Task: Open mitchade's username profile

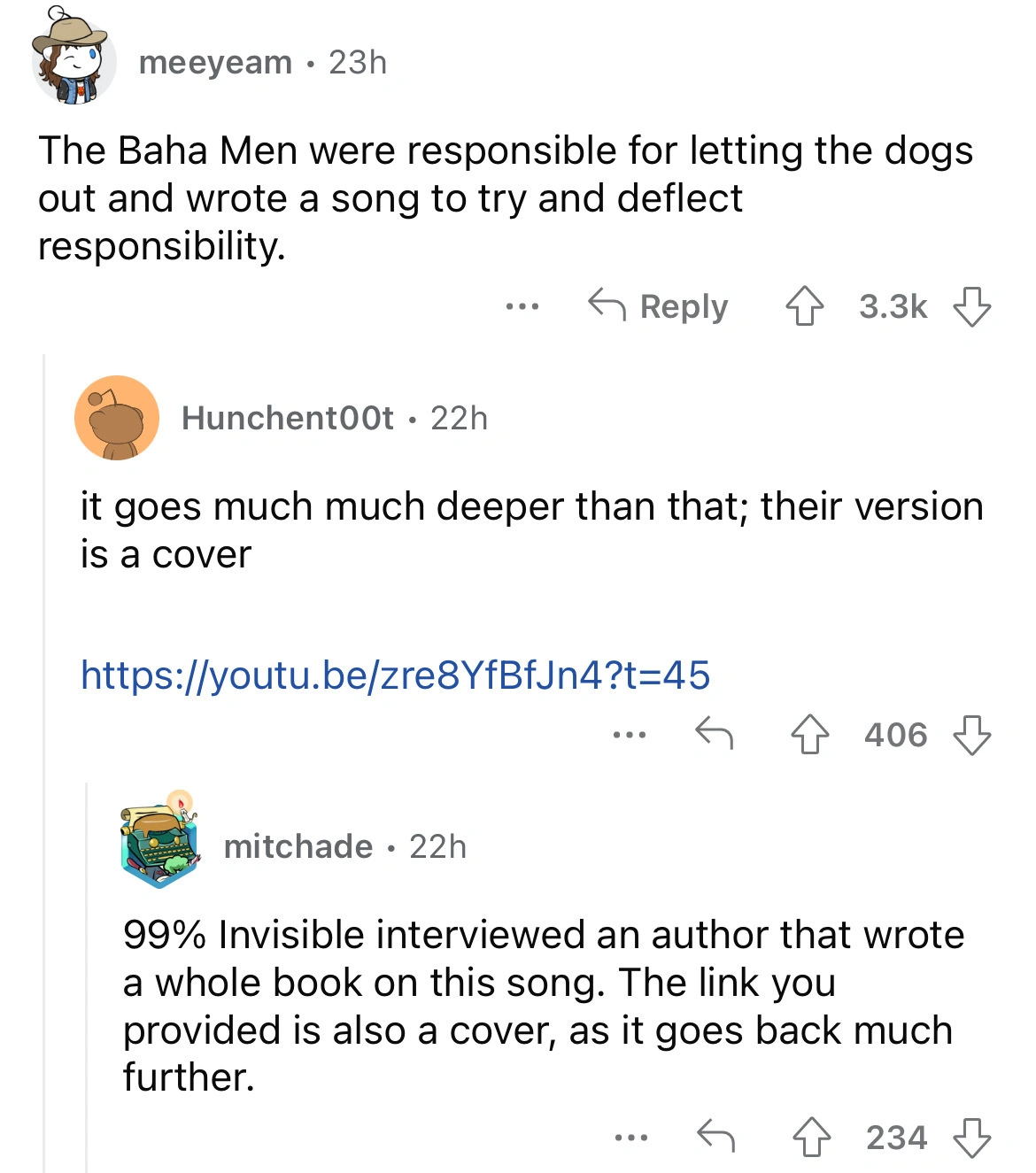Action: point(298,846)
